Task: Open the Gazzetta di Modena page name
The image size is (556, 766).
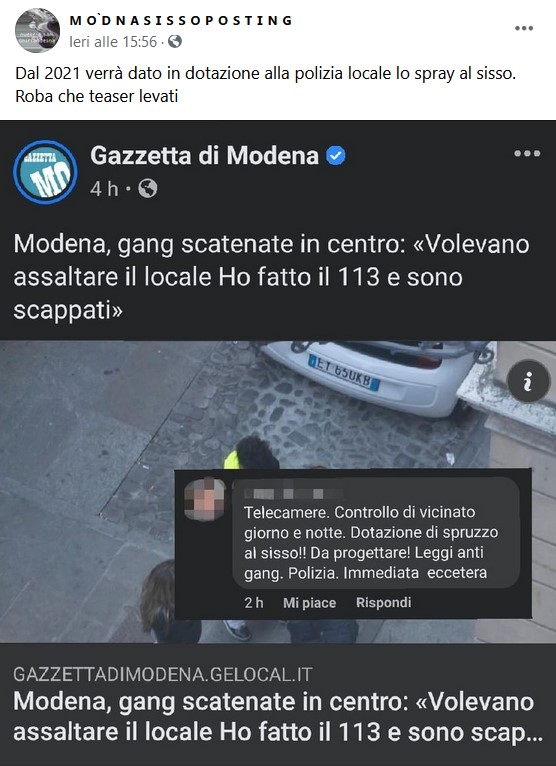Action: 204,156
